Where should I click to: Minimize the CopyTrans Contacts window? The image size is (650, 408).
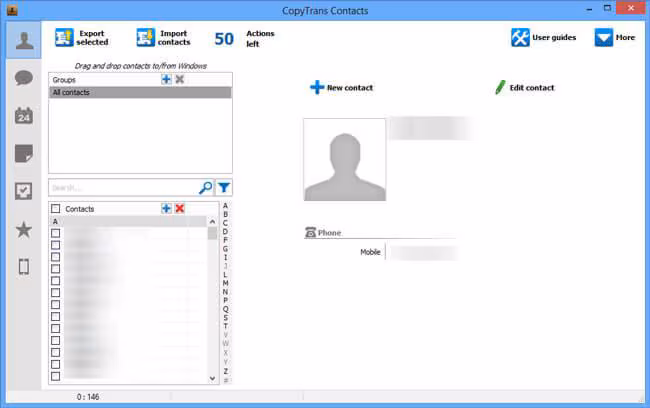(589, 9)
